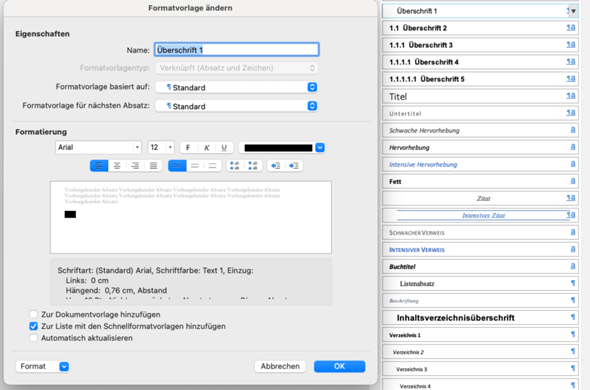Increase indent
The height and width of the screenshot is (390, 590).
point(293,166)
